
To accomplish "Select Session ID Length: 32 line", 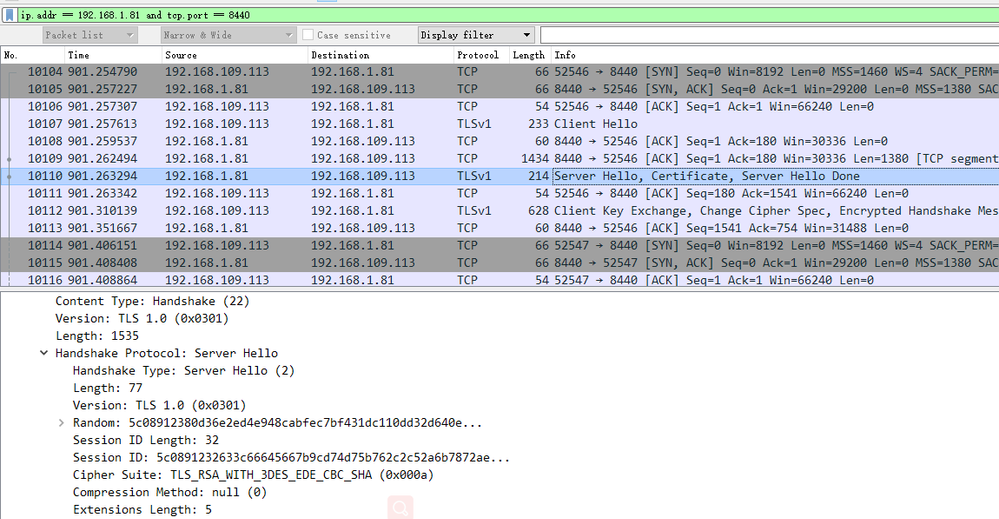I will (146, 440).
